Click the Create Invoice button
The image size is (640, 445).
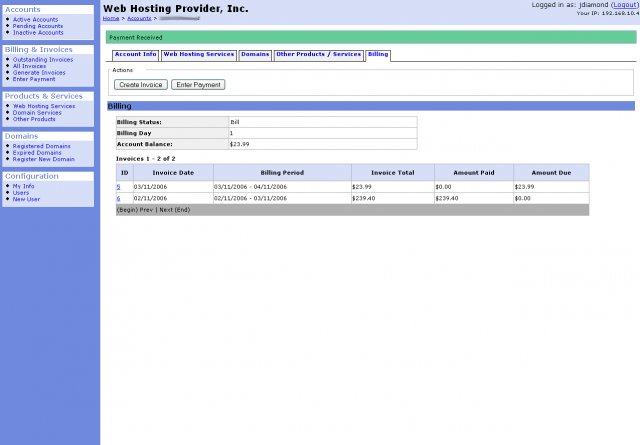(x=140, y=85)
